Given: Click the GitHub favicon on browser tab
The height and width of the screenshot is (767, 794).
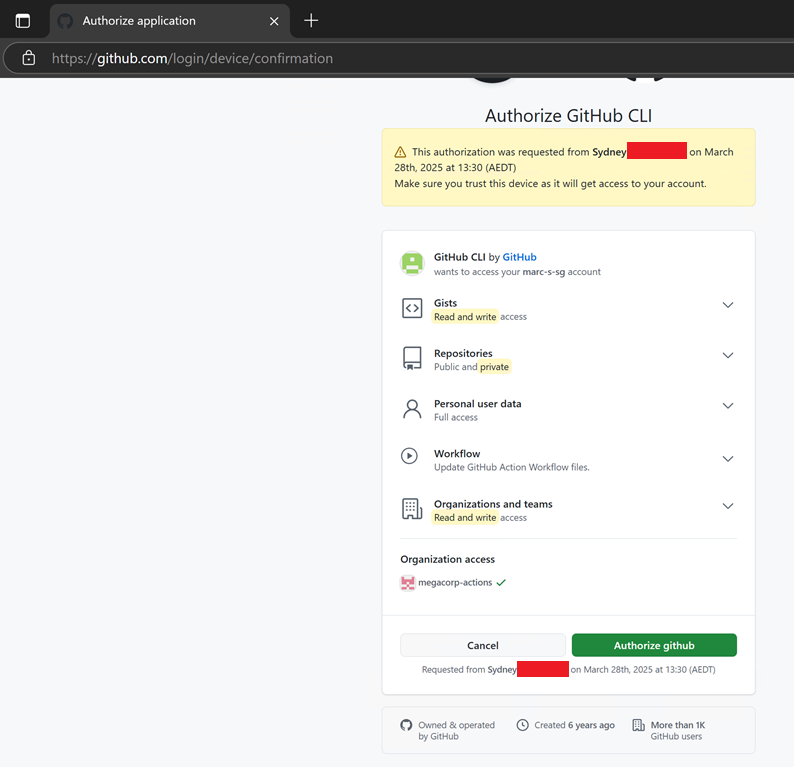Looking at the screenshot, I should pyautogui.click(x=65, y=21).
